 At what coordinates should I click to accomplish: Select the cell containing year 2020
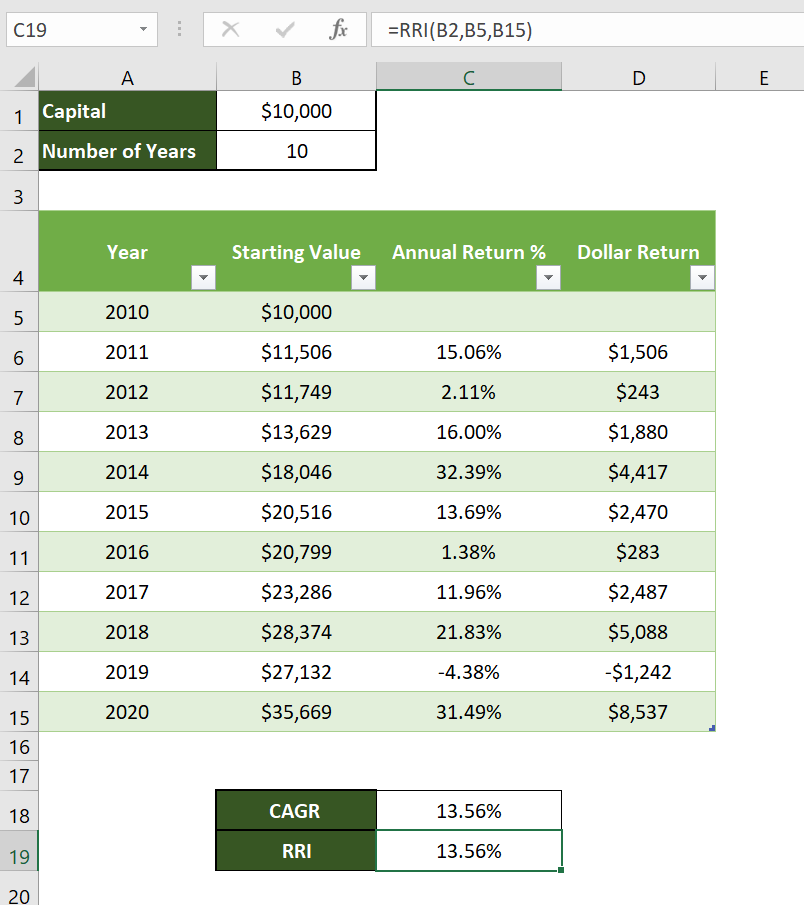127,712
